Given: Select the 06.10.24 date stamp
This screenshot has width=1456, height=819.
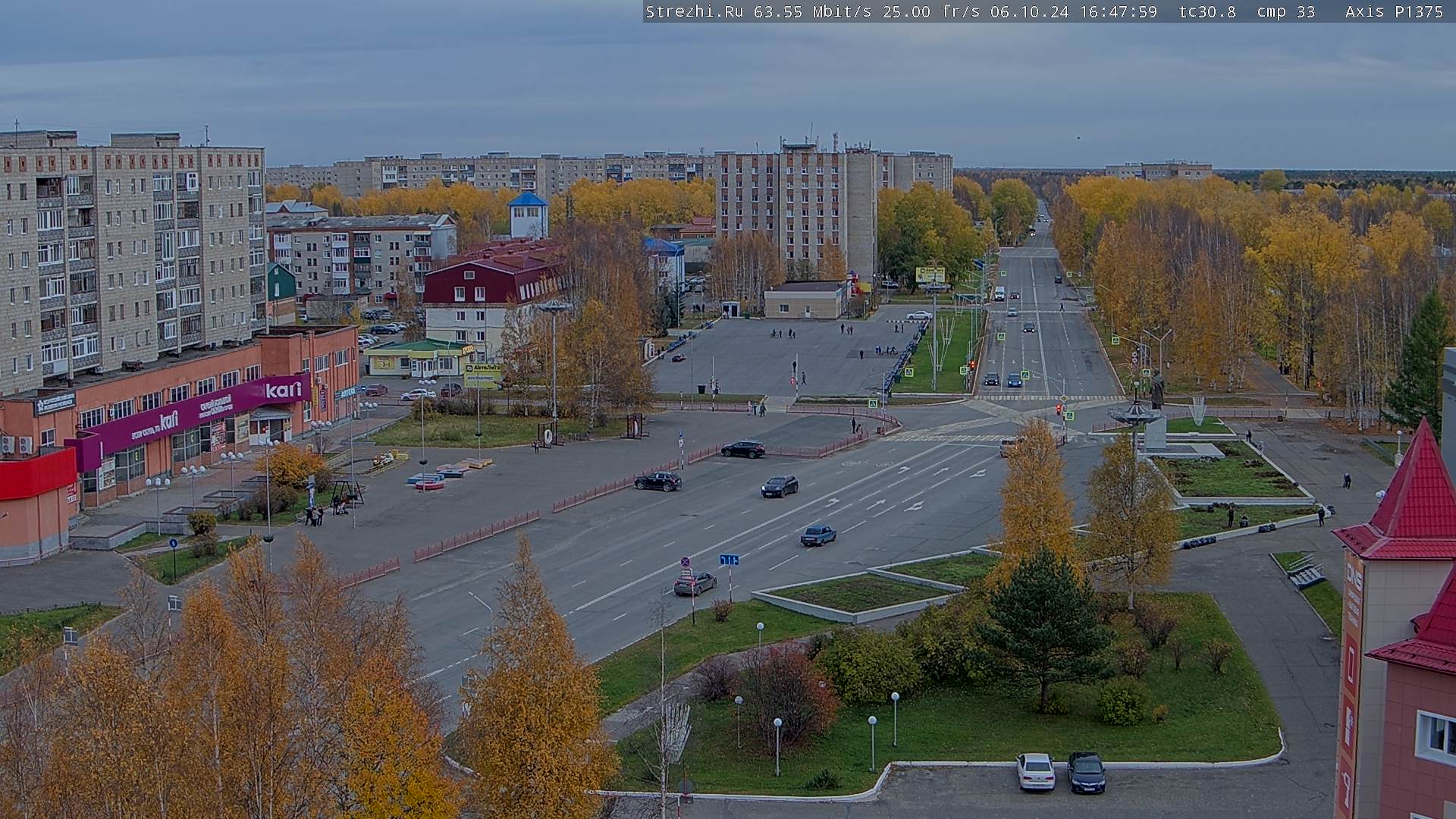Looking at the screenshot, I should pyautogui.click(x=1029, y=11).
